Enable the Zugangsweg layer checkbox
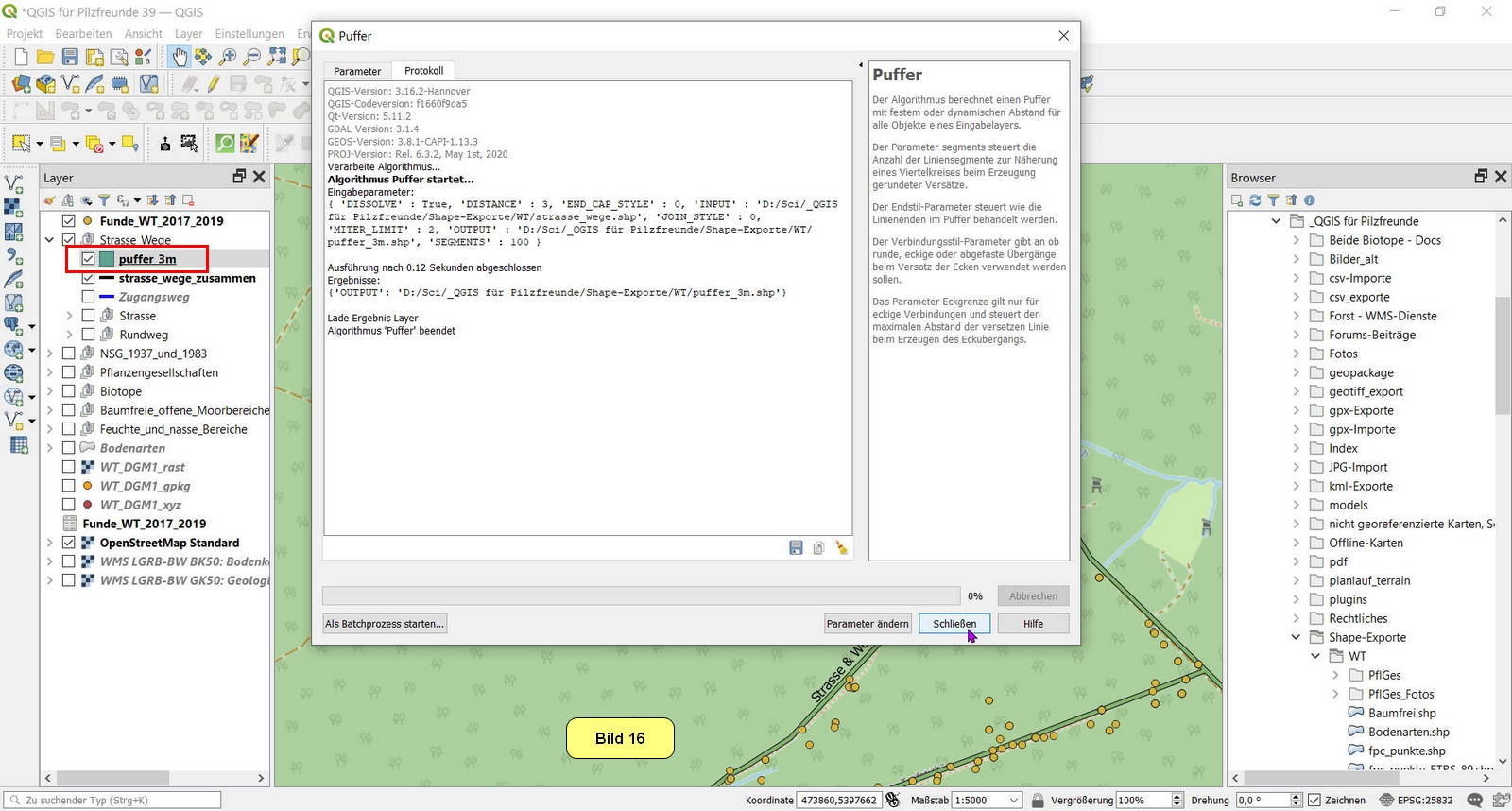This screenshot has height=811, width=1512. 88,297
